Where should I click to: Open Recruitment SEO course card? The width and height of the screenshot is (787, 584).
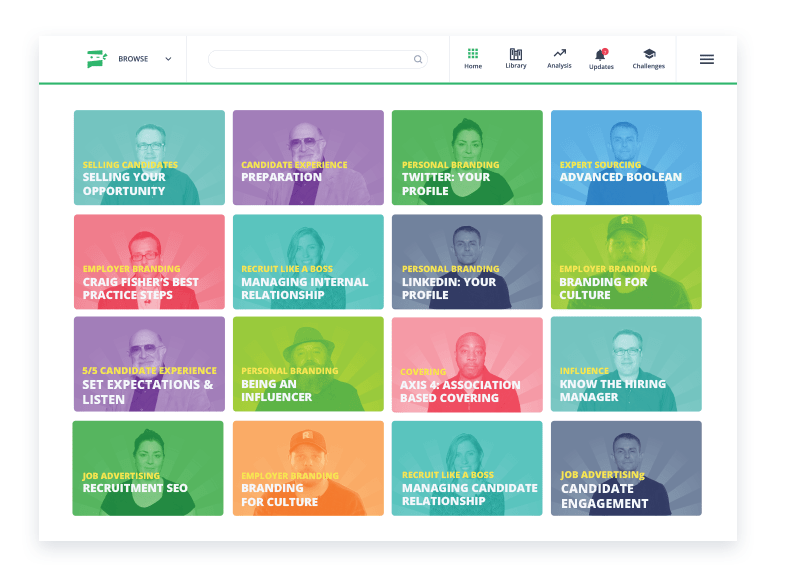[148, 468]
